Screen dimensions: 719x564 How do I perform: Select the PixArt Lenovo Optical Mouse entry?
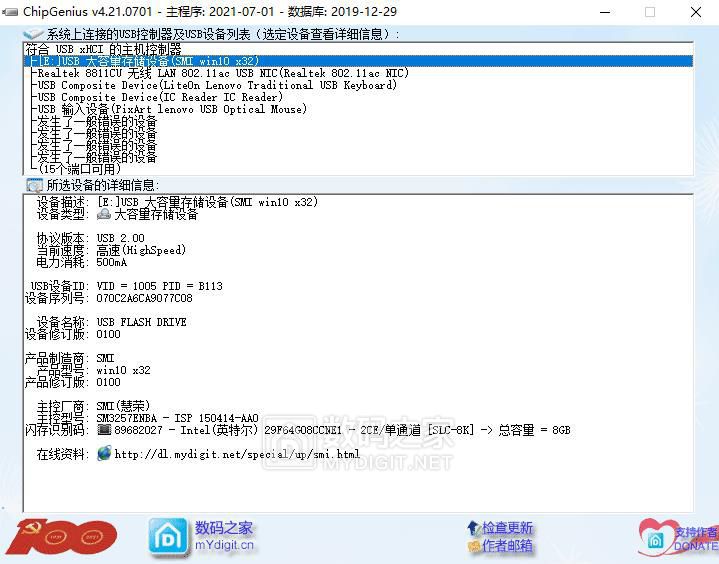point(172,109)
